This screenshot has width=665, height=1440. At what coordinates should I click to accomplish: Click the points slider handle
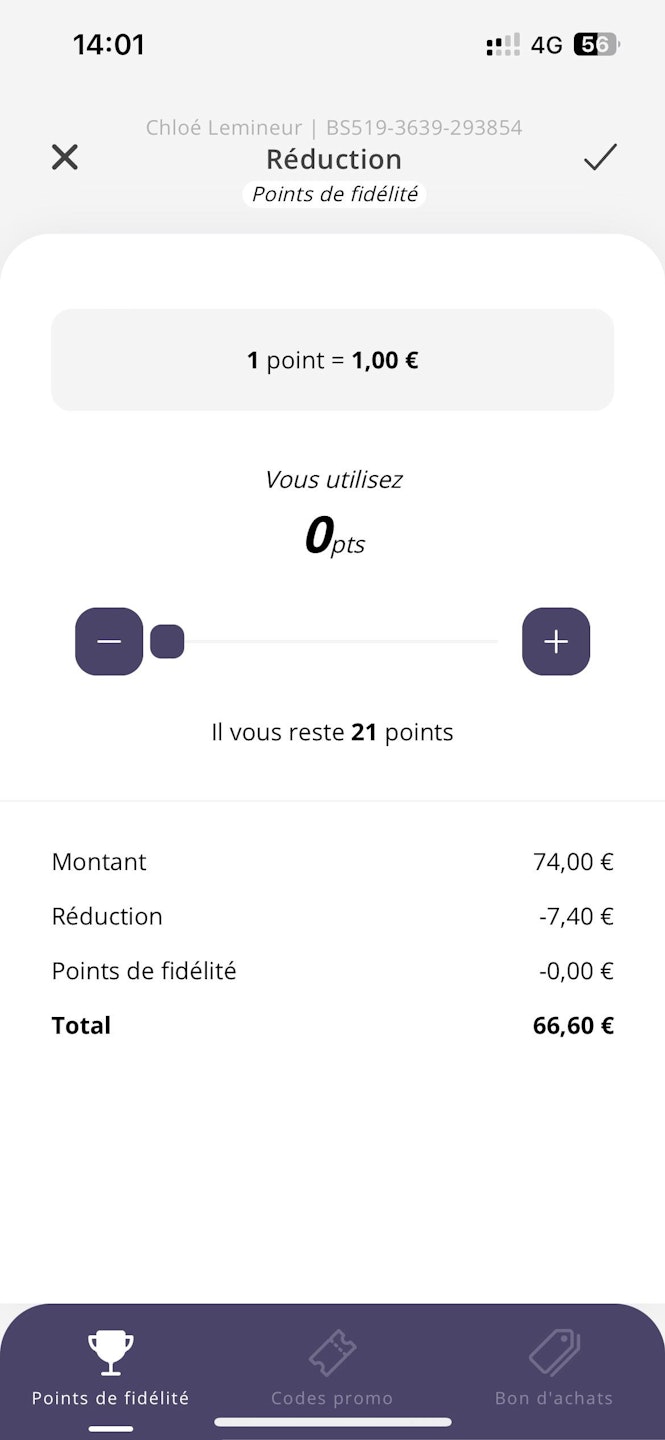(x=167, y=641)
